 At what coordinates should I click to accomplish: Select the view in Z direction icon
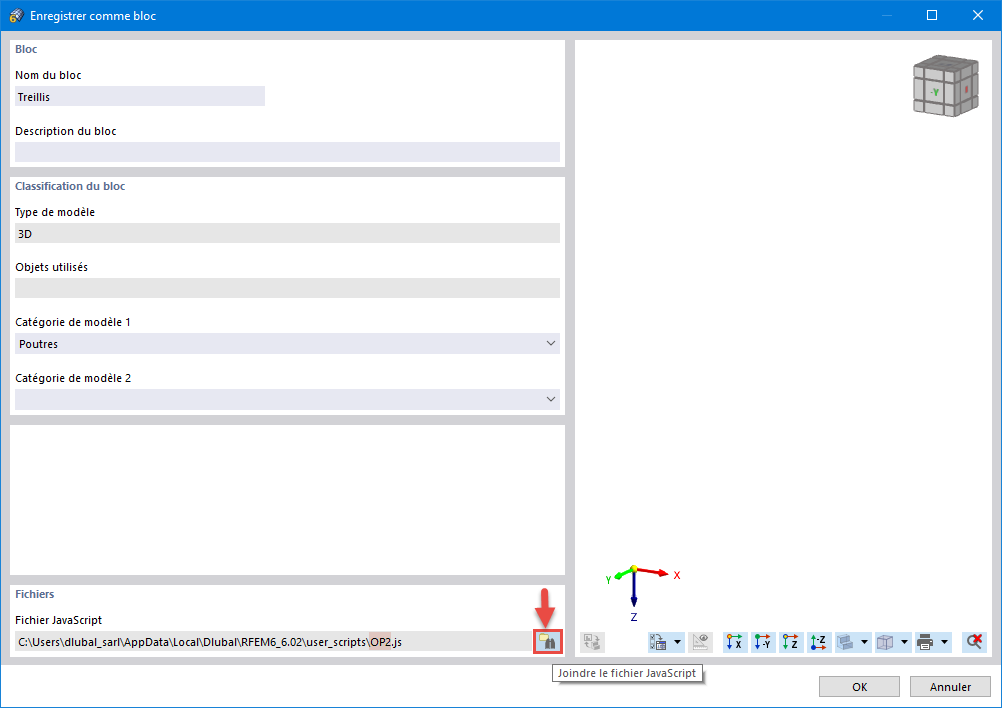tap(790, 642)
